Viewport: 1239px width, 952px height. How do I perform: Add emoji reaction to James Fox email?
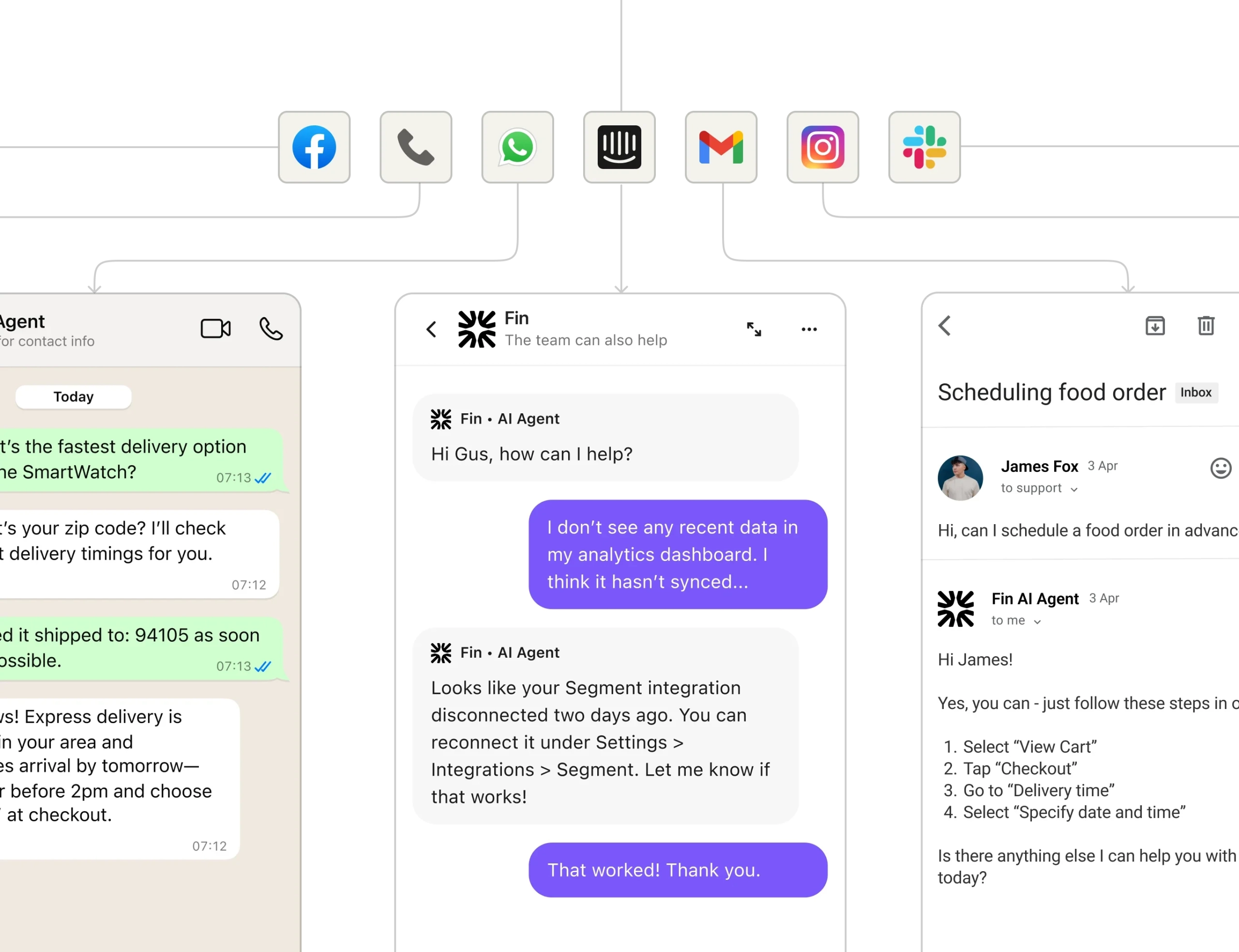(x=1220, y=468)
